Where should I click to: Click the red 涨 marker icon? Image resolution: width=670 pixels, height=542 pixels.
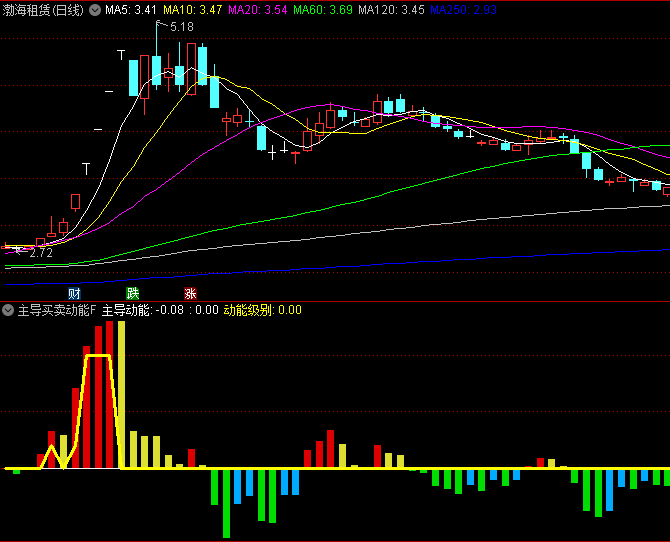pos(190,294)
